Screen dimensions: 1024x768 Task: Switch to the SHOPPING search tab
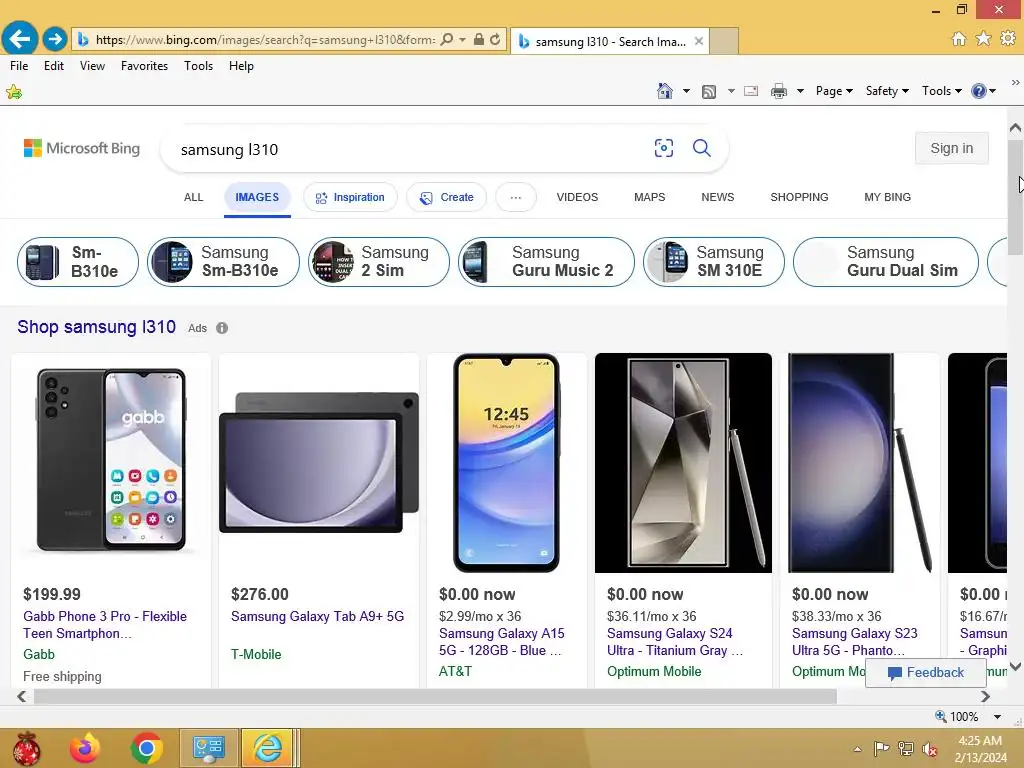(799, 197)
